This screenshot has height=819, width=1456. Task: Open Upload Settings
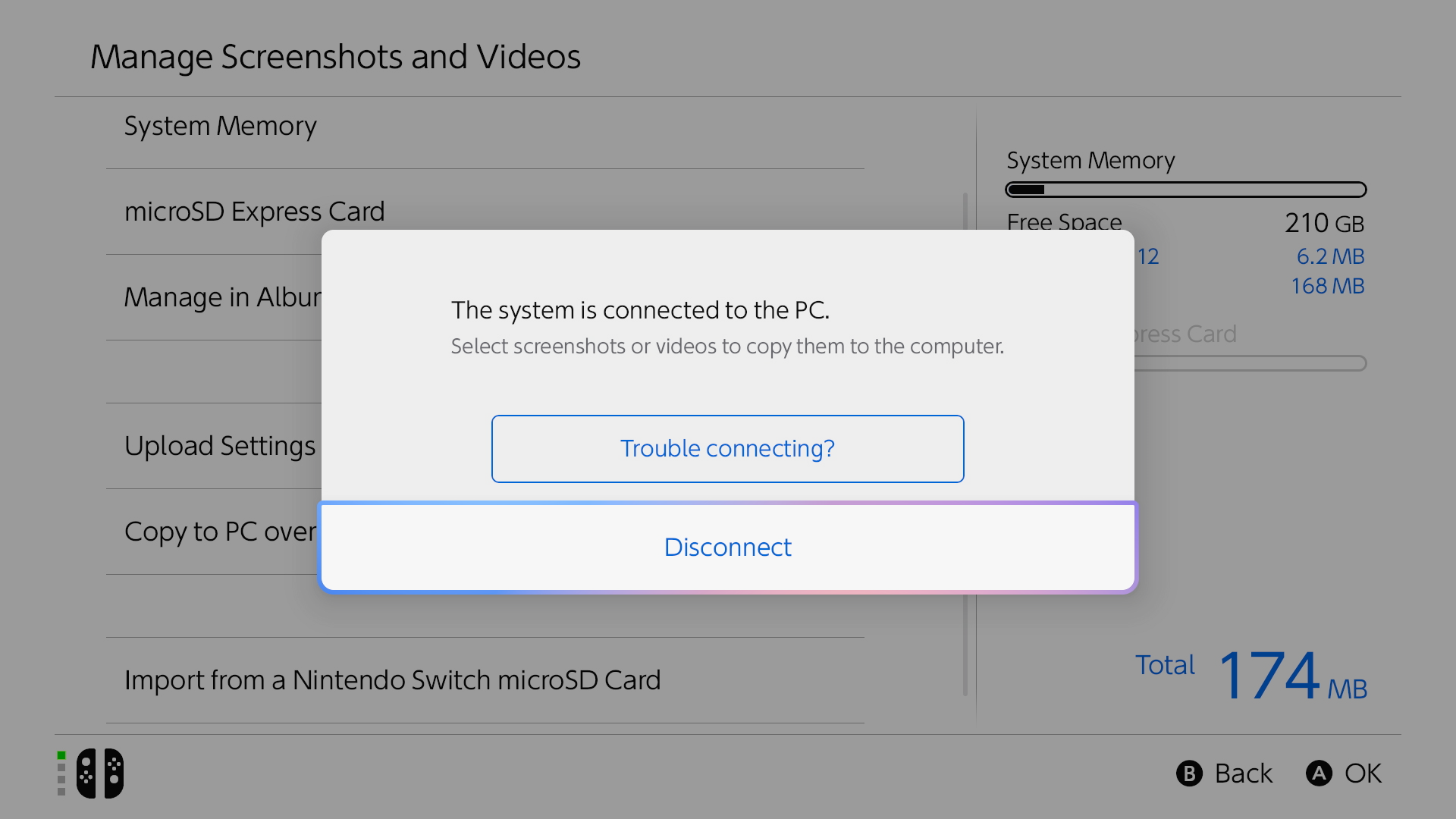[220, 446]
